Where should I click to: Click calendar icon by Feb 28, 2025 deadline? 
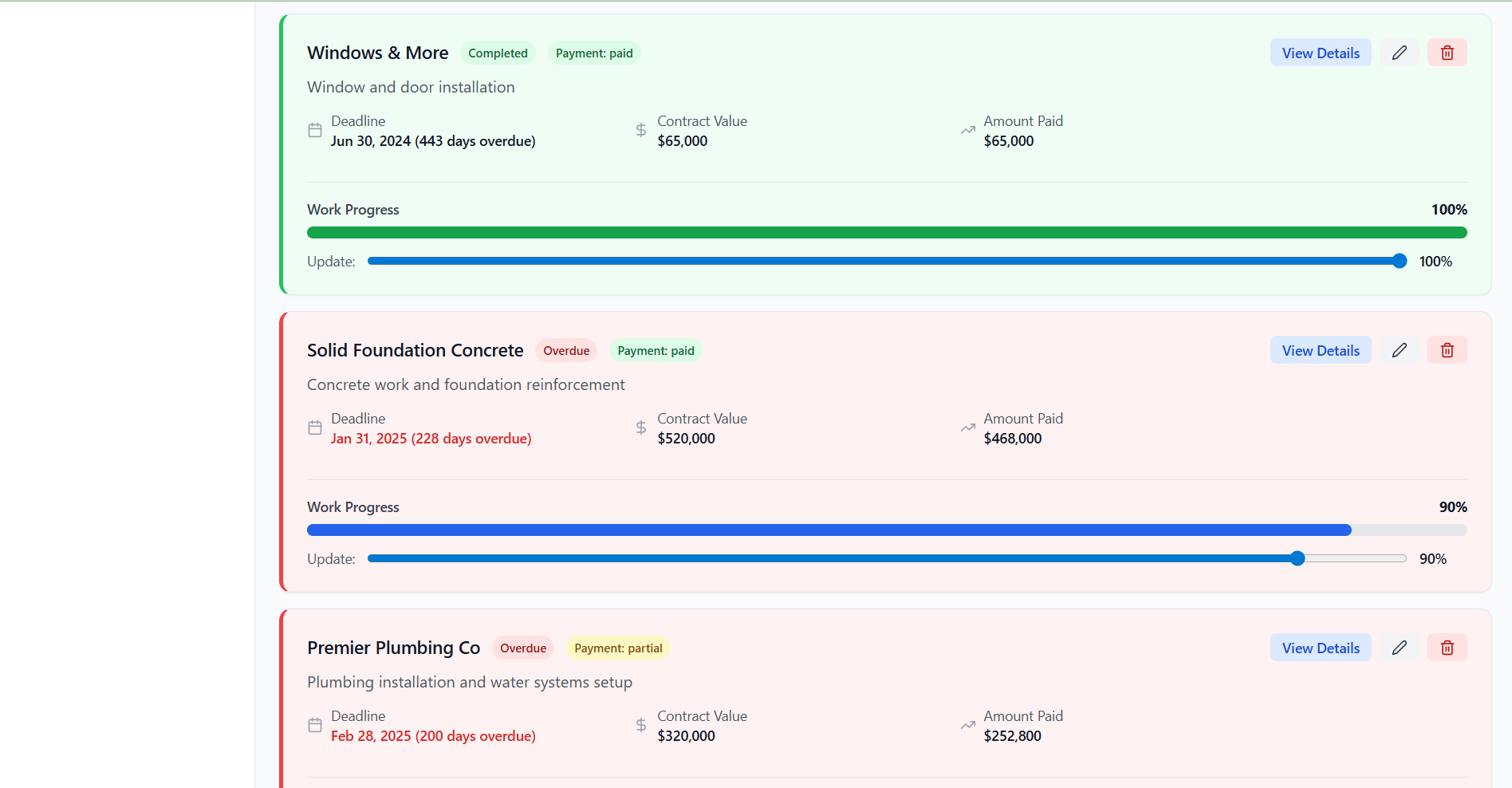tap(315, 726)
